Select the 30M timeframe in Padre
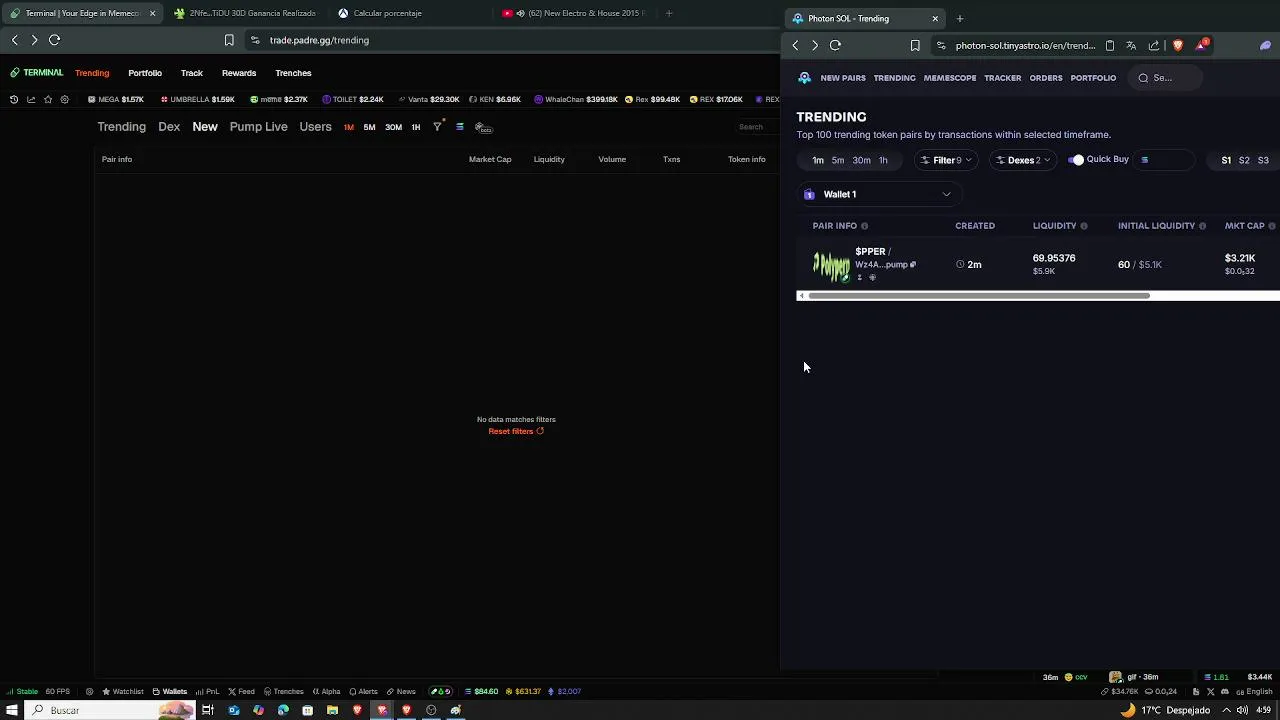Viewport: 1280px width, 720px height. tap(393, 127)
